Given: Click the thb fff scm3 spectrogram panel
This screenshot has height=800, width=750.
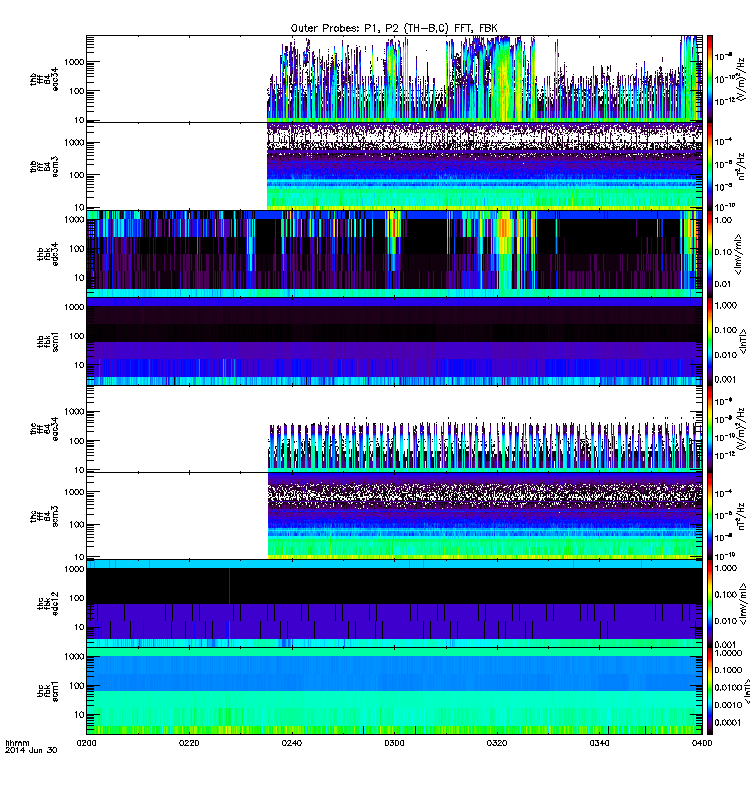Looking at the screenshot, I should pyautogui.click(x=394, y=166).
